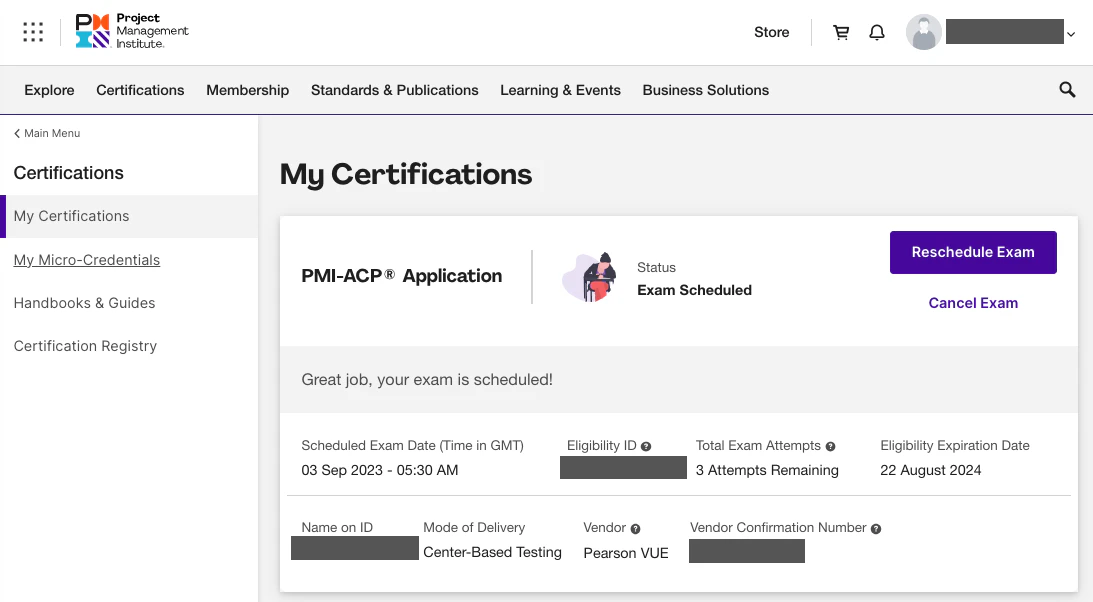This screenshot has height=602, width=1093.
Task: Open the Membership menu
Action: [x=247, y=90]
